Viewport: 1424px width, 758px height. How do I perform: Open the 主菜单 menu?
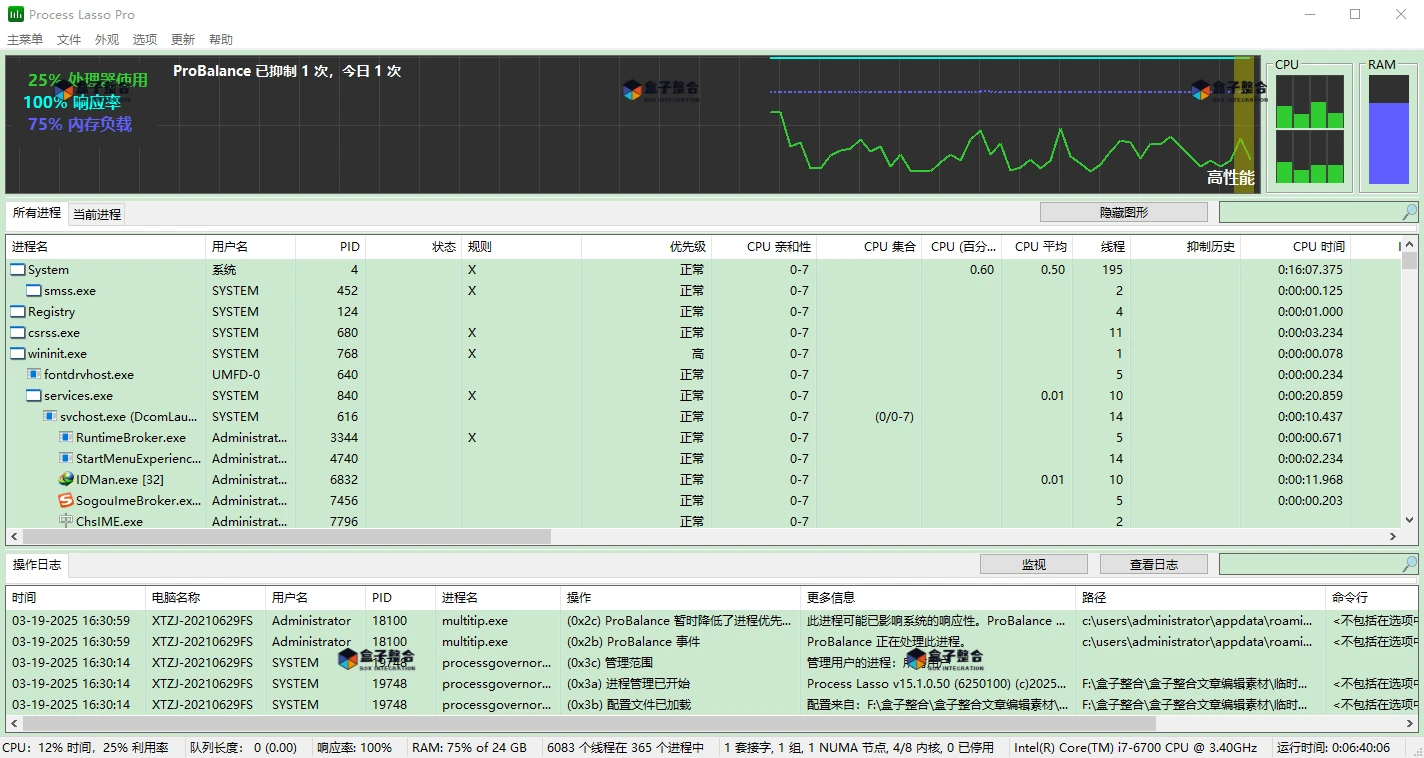click(x=25, y=40)
